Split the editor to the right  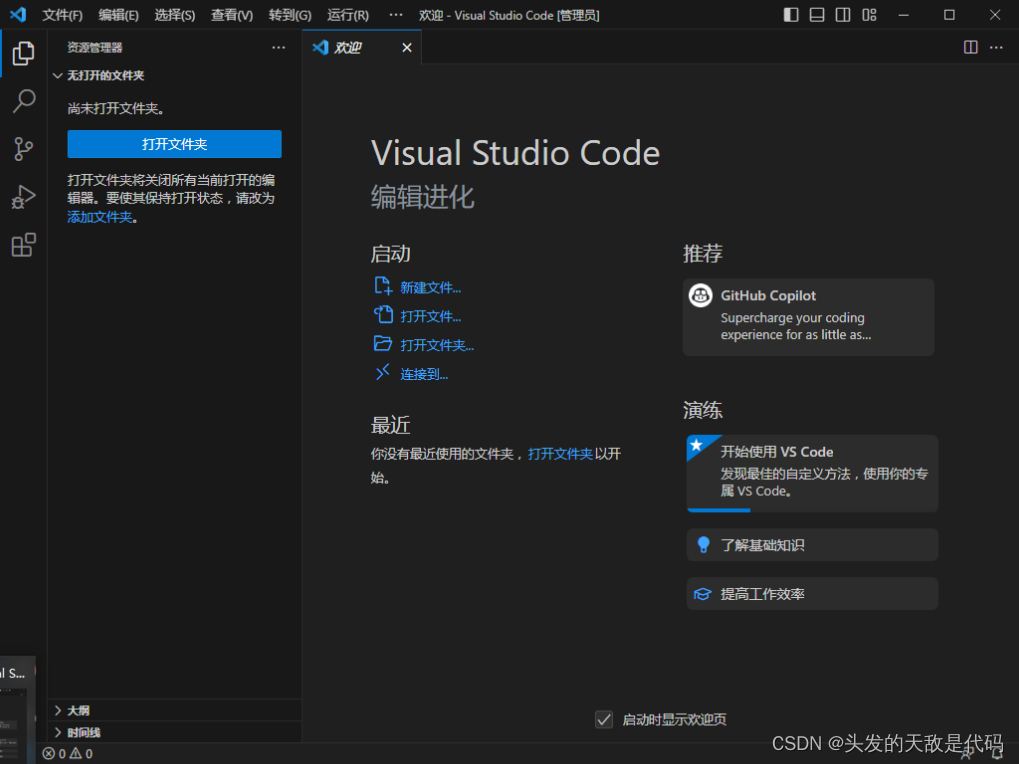[970, 47]
